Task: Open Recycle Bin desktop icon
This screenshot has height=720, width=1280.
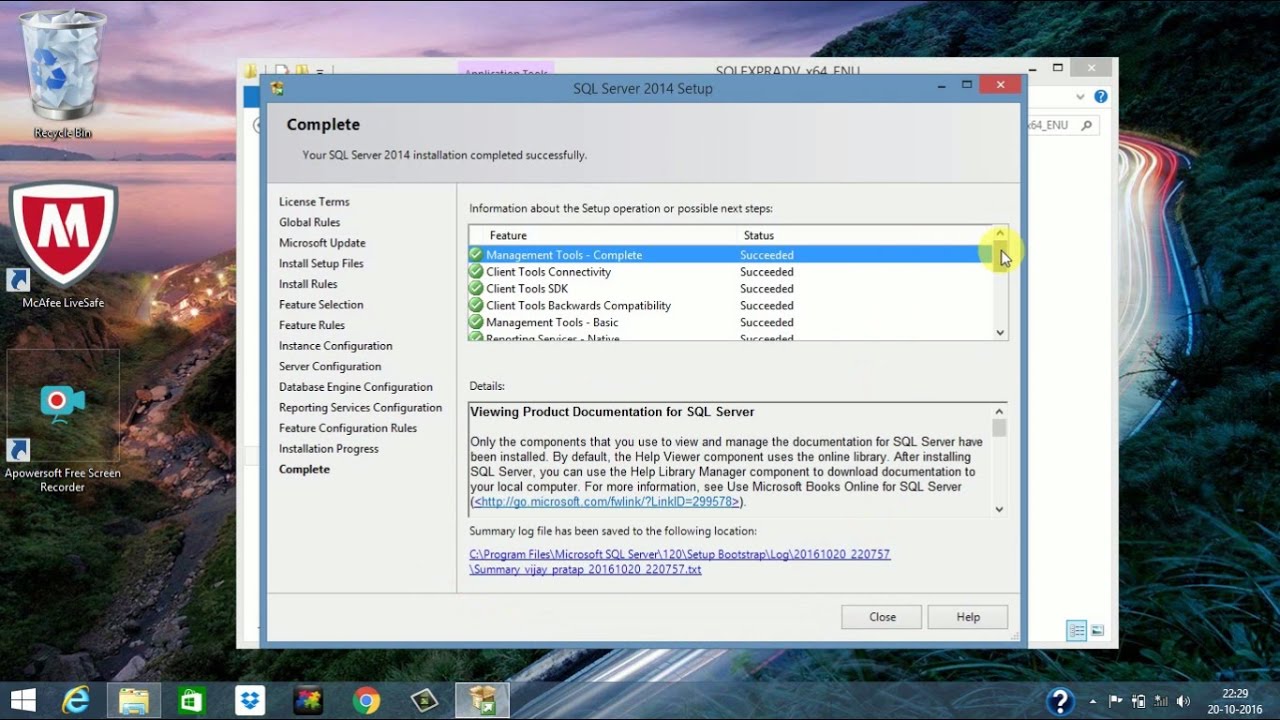Action: coord(62,75)
